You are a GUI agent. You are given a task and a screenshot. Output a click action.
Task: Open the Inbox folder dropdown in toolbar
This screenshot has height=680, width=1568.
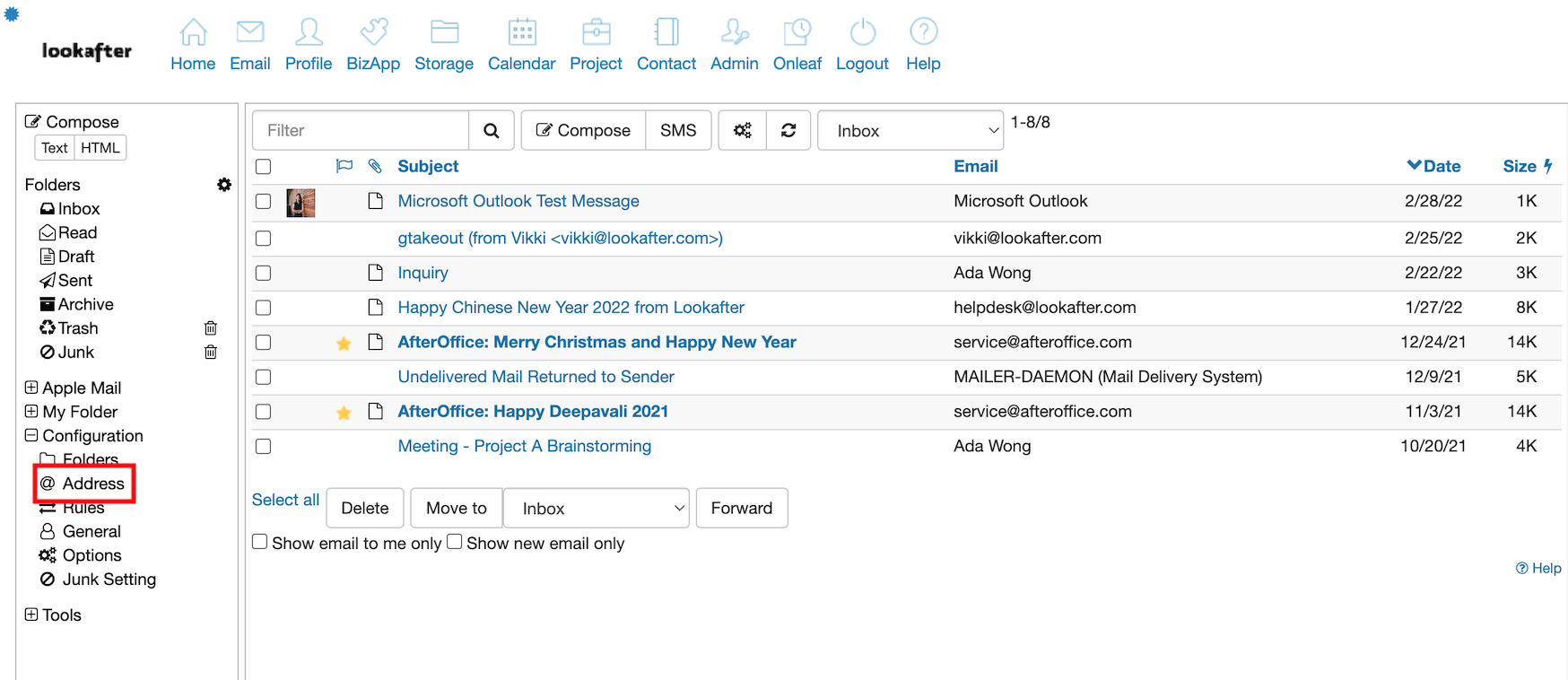[x=910, y=131]
